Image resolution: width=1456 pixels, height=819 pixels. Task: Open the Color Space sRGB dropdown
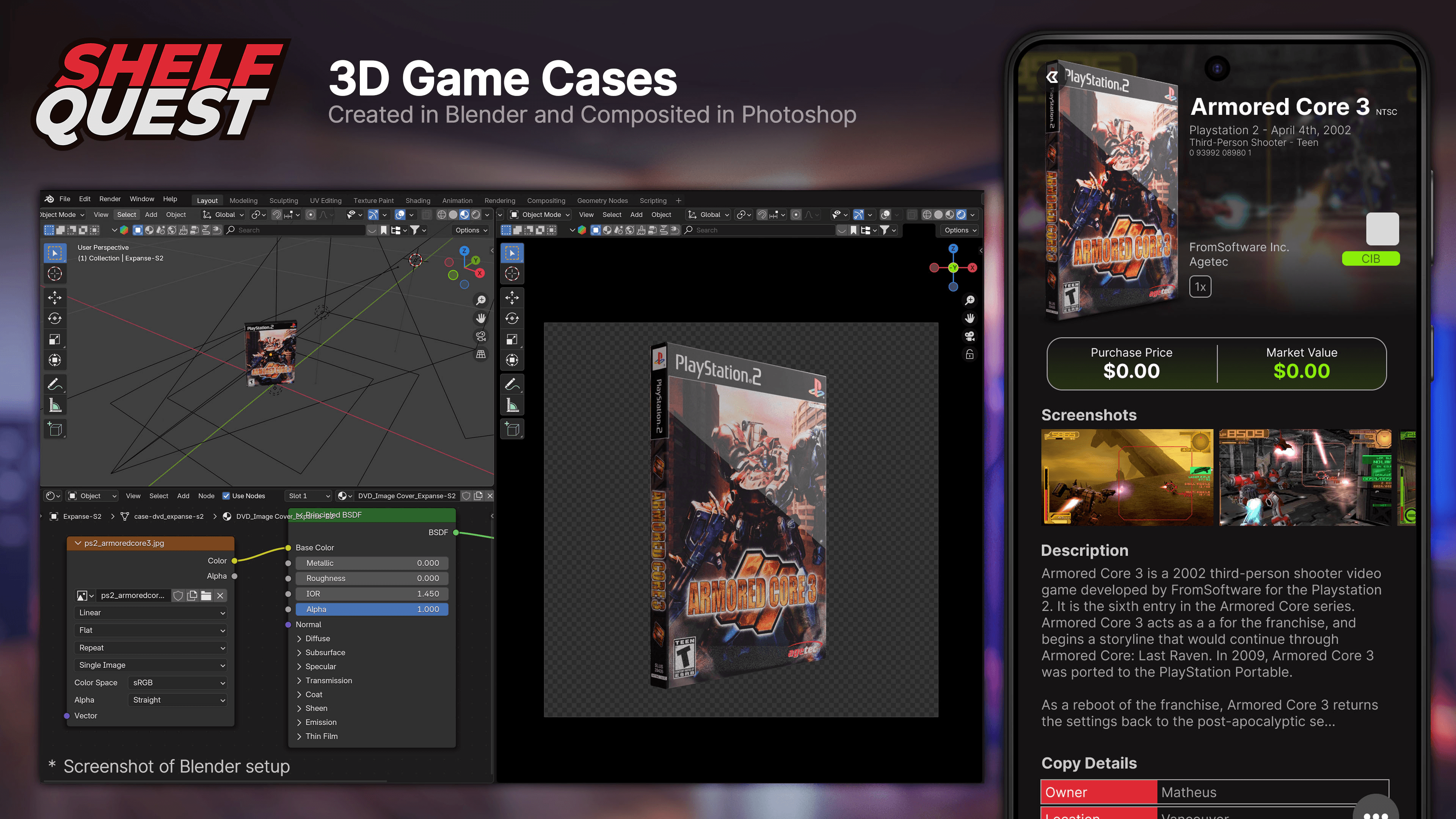point(178,682)
